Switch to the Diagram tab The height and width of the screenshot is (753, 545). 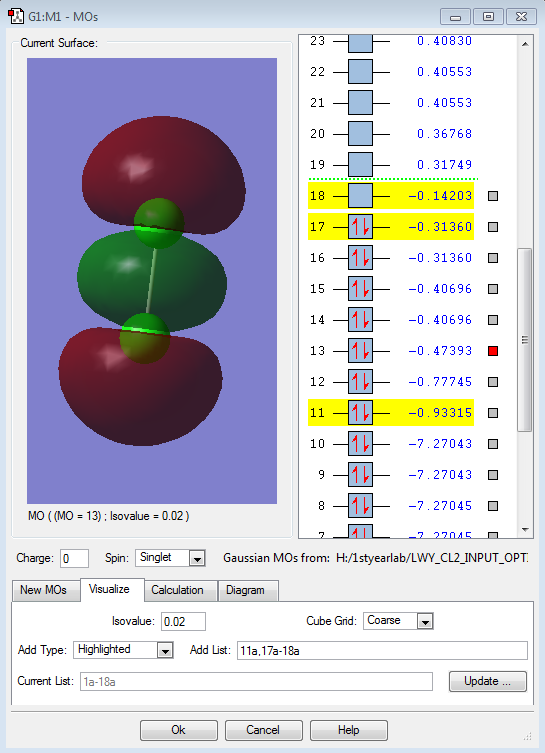[245, 590]
